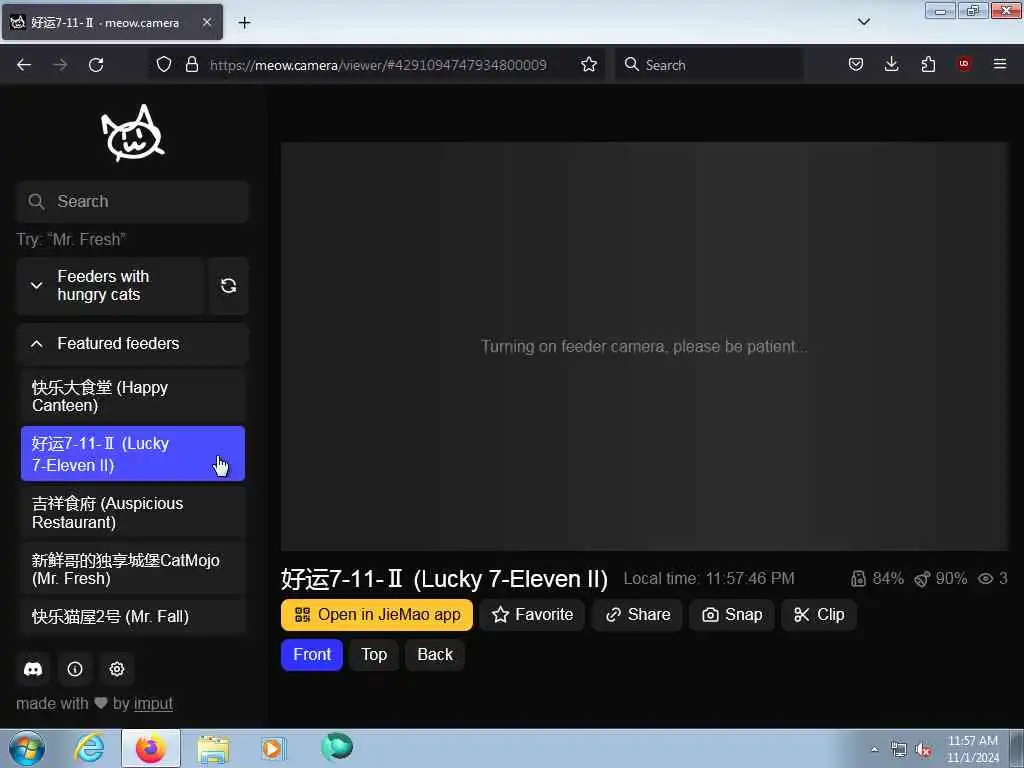Refresh the hungry cats feeder list

pyautogui.click(x=228, y=285)
